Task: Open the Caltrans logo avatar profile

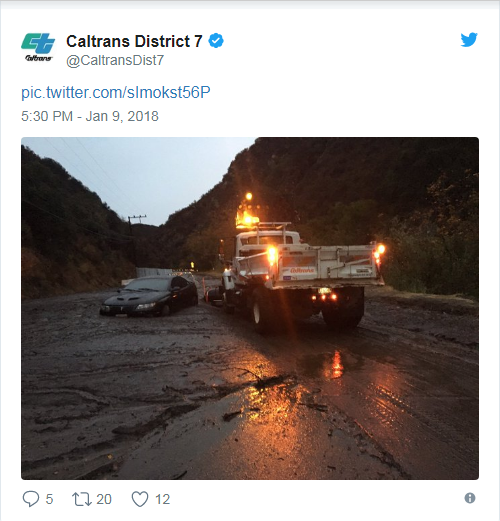Action: tap(38, 47)
